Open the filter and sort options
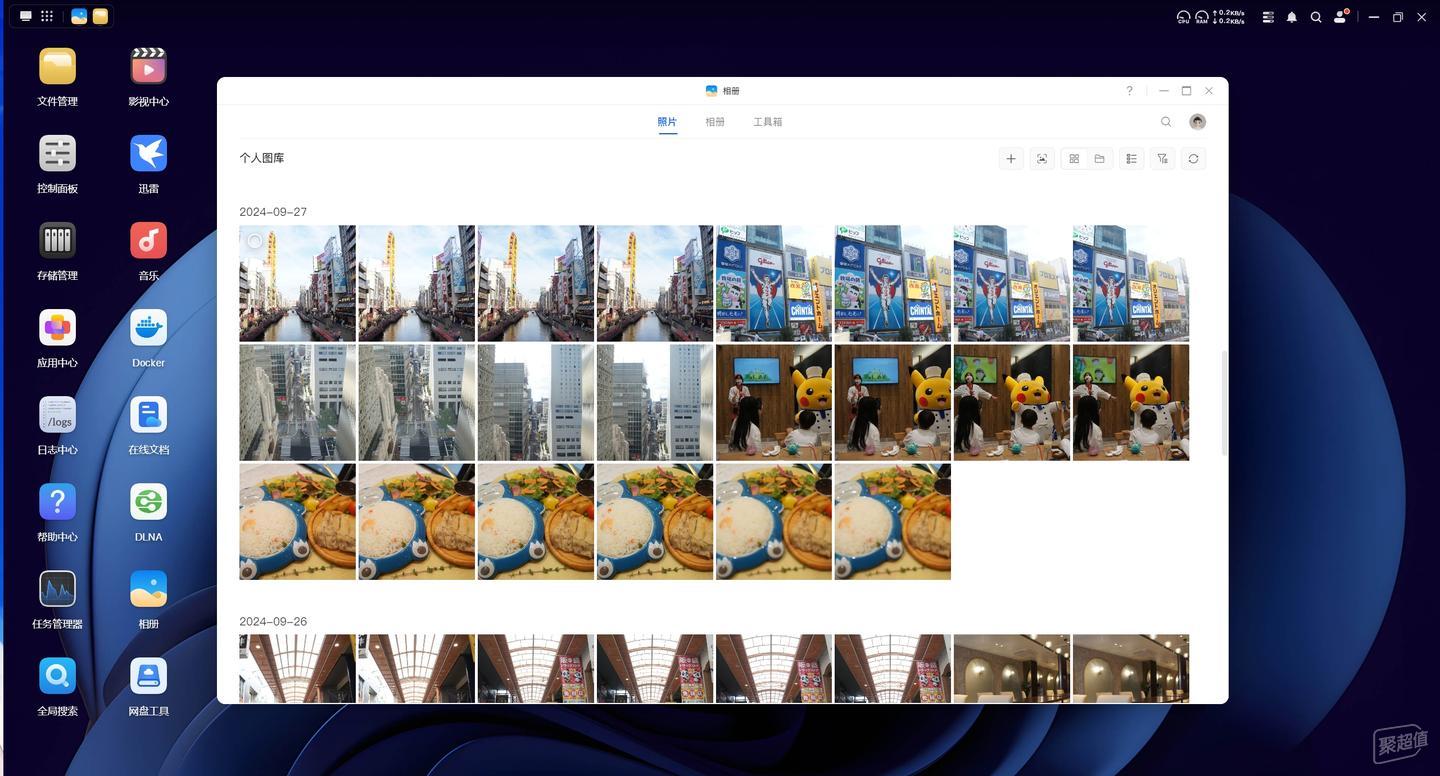Viewport: 1440px width, 776px height. tap(1162, 159)
